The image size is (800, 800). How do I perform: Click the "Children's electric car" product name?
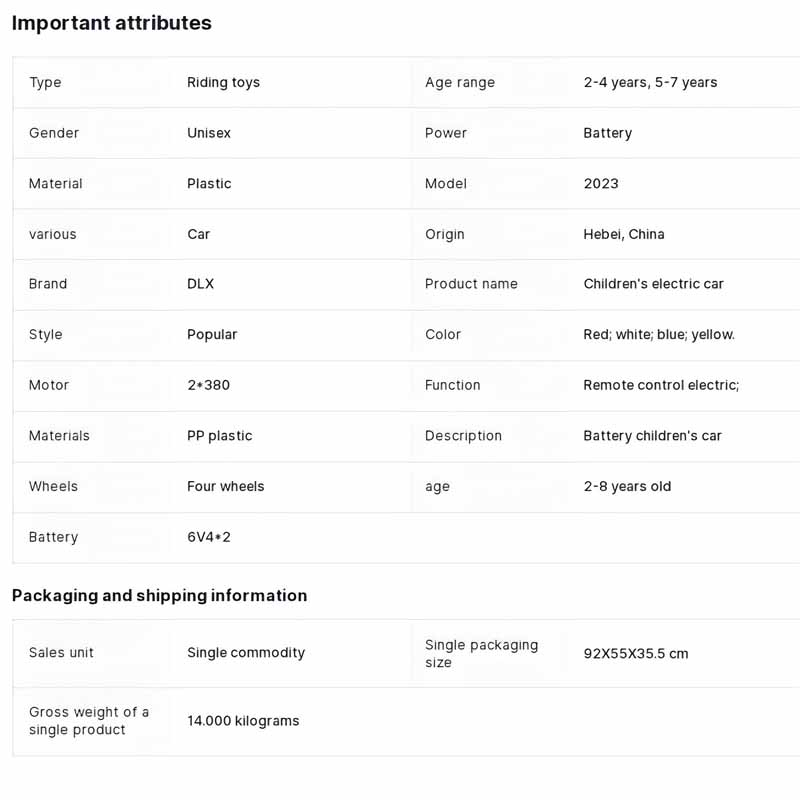click(x=653, y=284)
